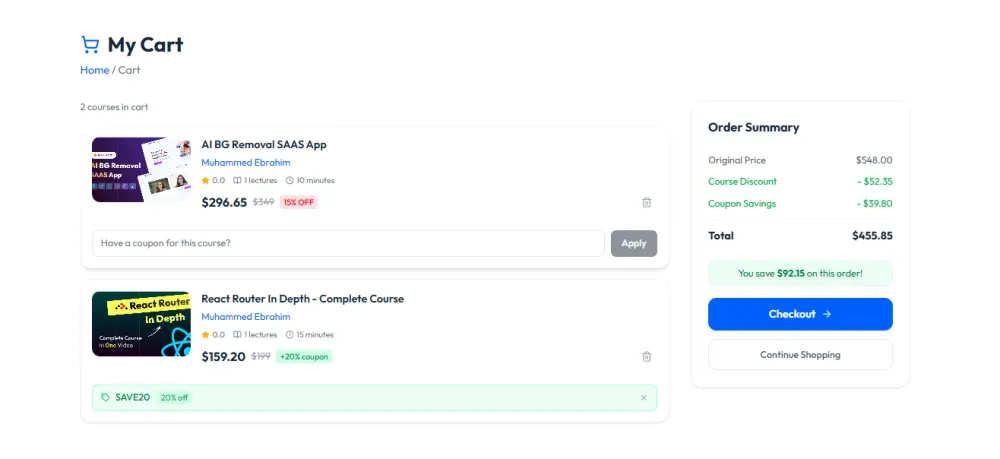The width and height of the screenshot is (1000, 459).
Task: Click the $296.65 price
Action: pyautogui.click(x=224, y=203)
